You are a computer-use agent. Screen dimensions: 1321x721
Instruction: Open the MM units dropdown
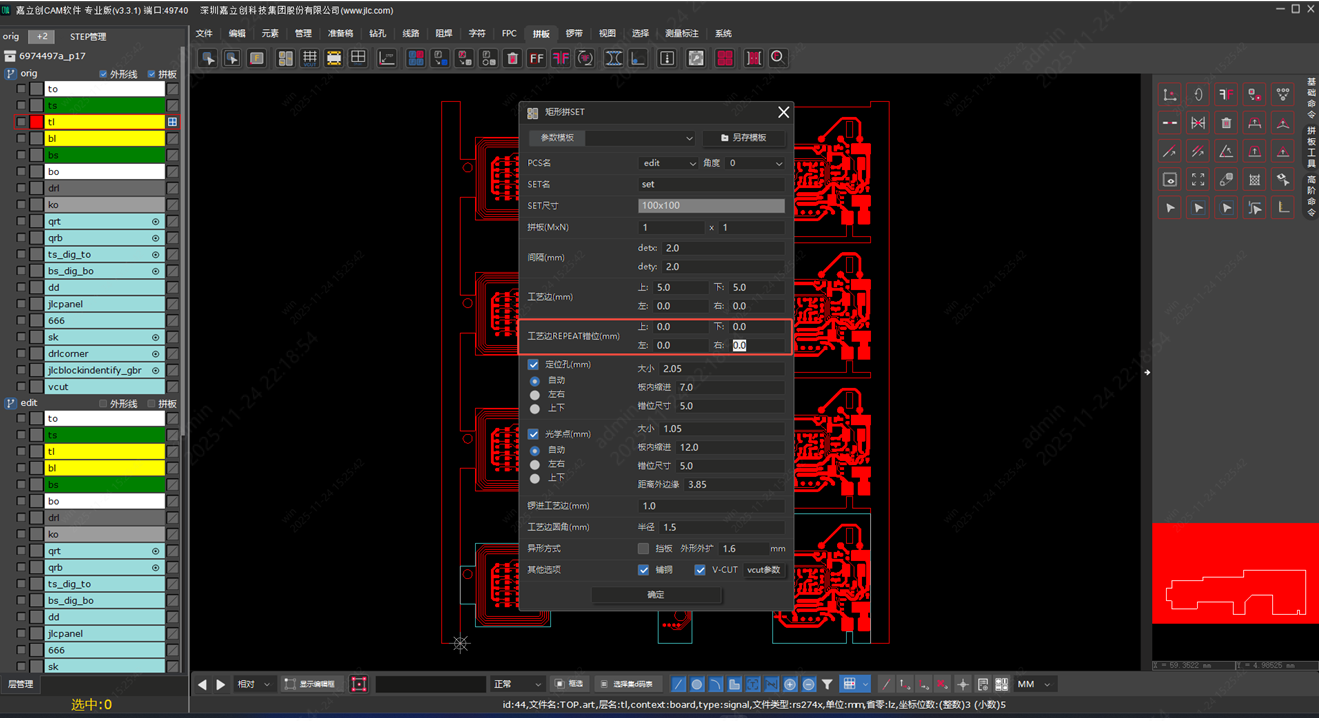click(x=1034, y=685)
